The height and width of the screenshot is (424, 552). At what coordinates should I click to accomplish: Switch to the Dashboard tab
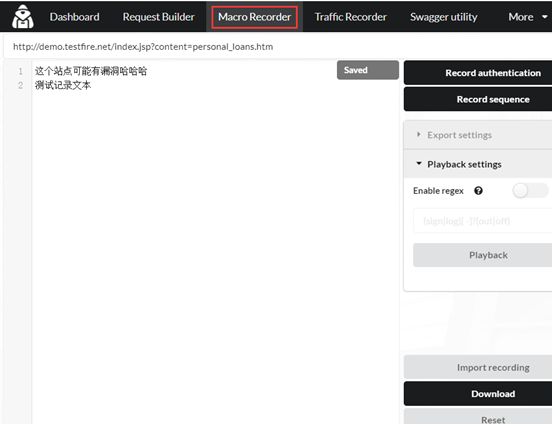click(x=74, y=17)
